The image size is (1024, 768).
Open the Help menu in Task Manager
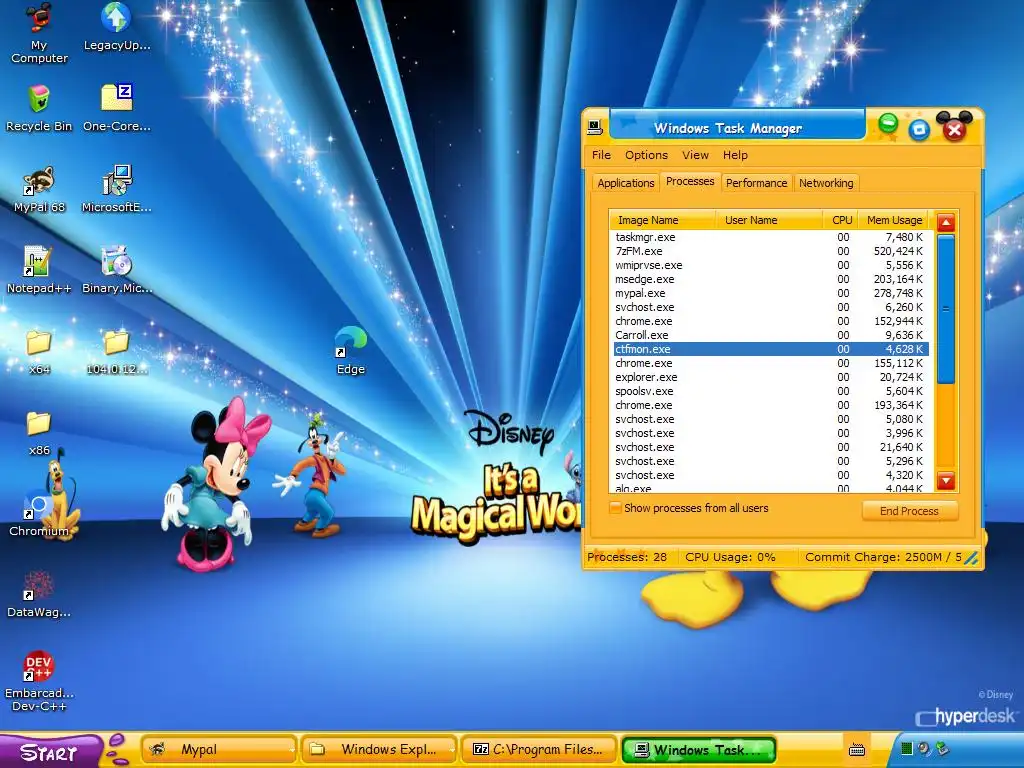[x=735, y=155]
